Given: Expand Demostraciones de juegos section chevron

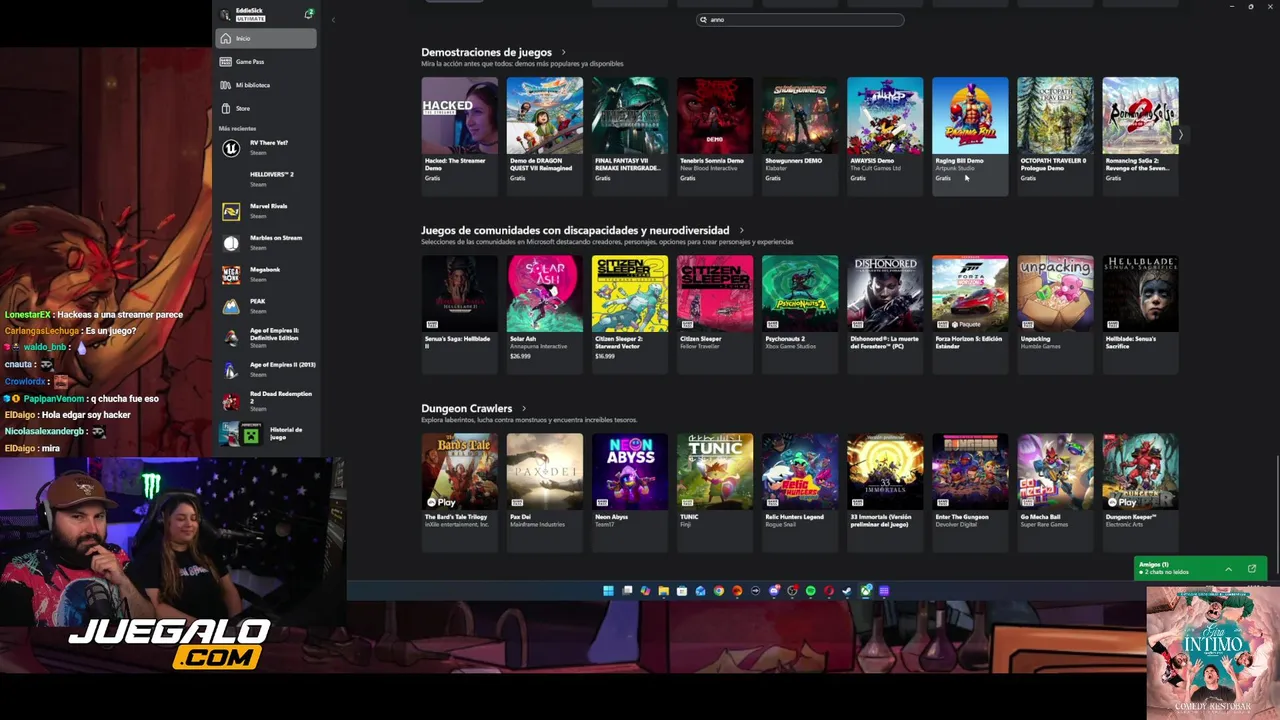Looking at the screenshot, I should pyautogui.click(x=563, y=52).
